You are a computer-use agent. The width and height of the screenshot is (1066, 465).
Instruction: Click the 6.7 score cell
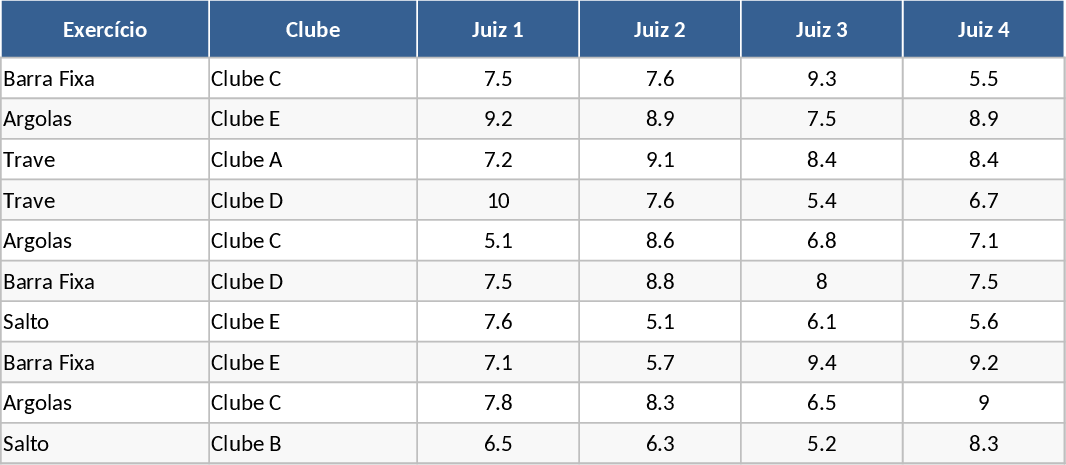coord(984,201)
